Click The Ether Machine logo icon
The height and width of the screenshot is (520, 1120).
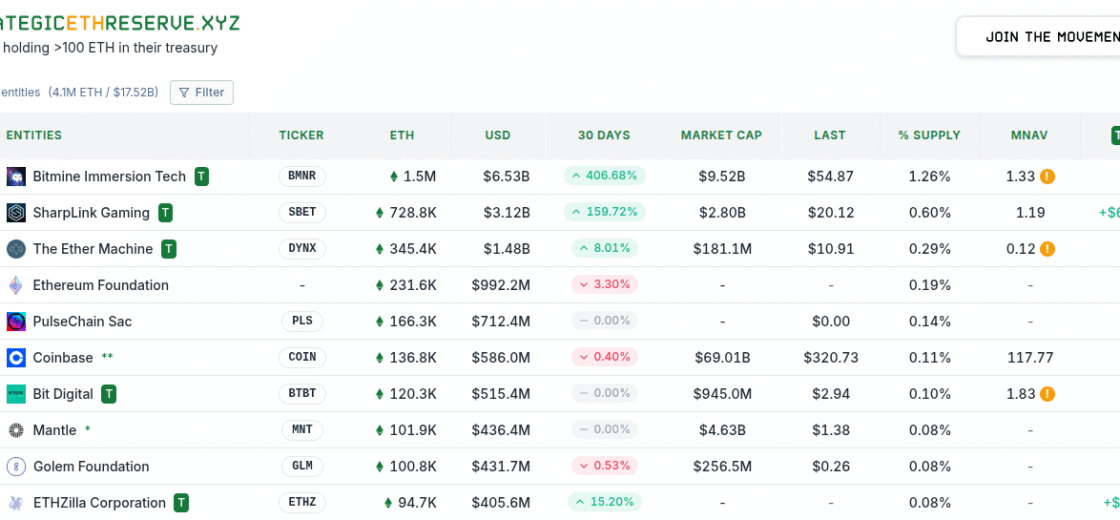pyautogui.click(x=16, y=249)
